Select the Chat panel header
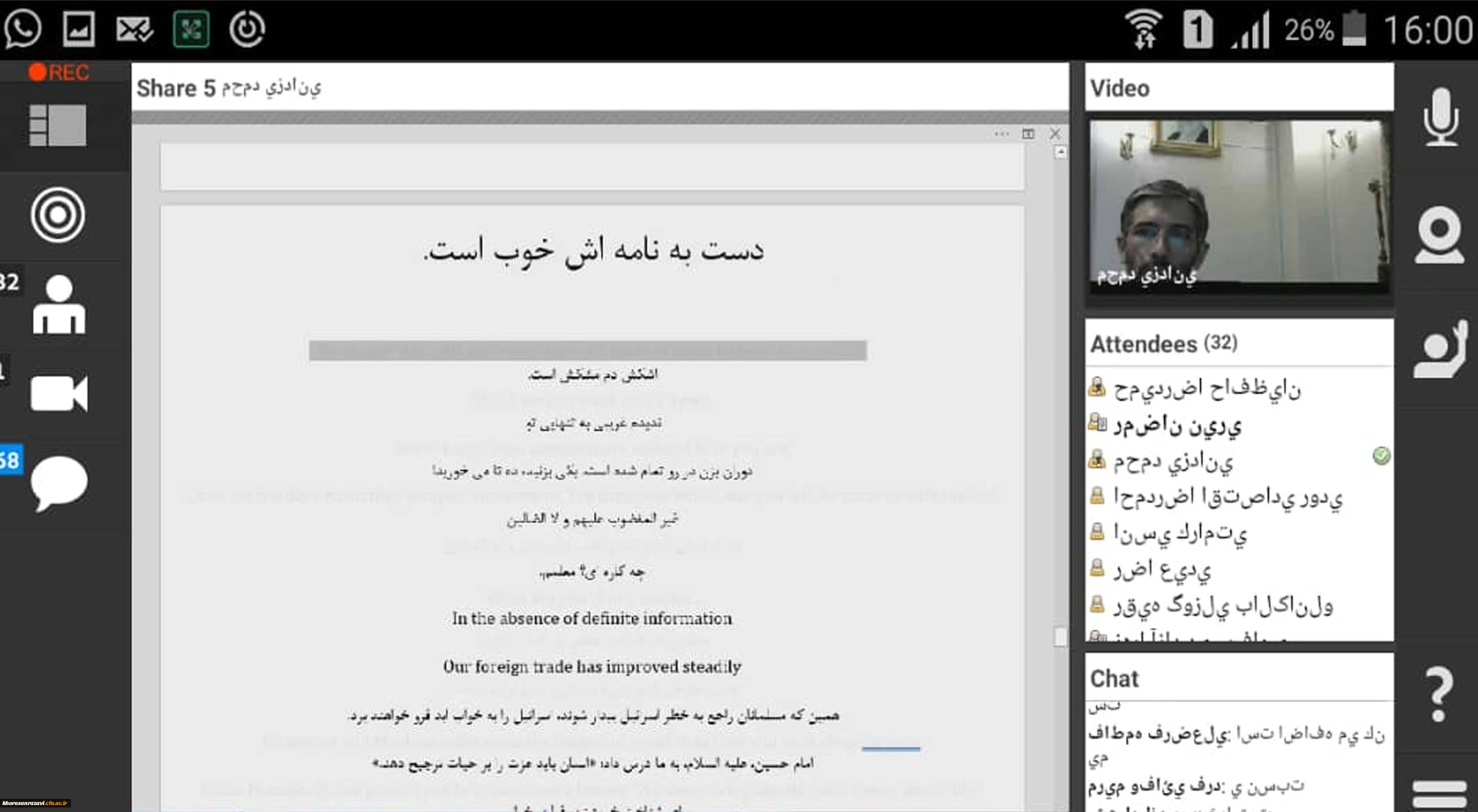Viewport: 1478px width, 812px height. 1114,678
